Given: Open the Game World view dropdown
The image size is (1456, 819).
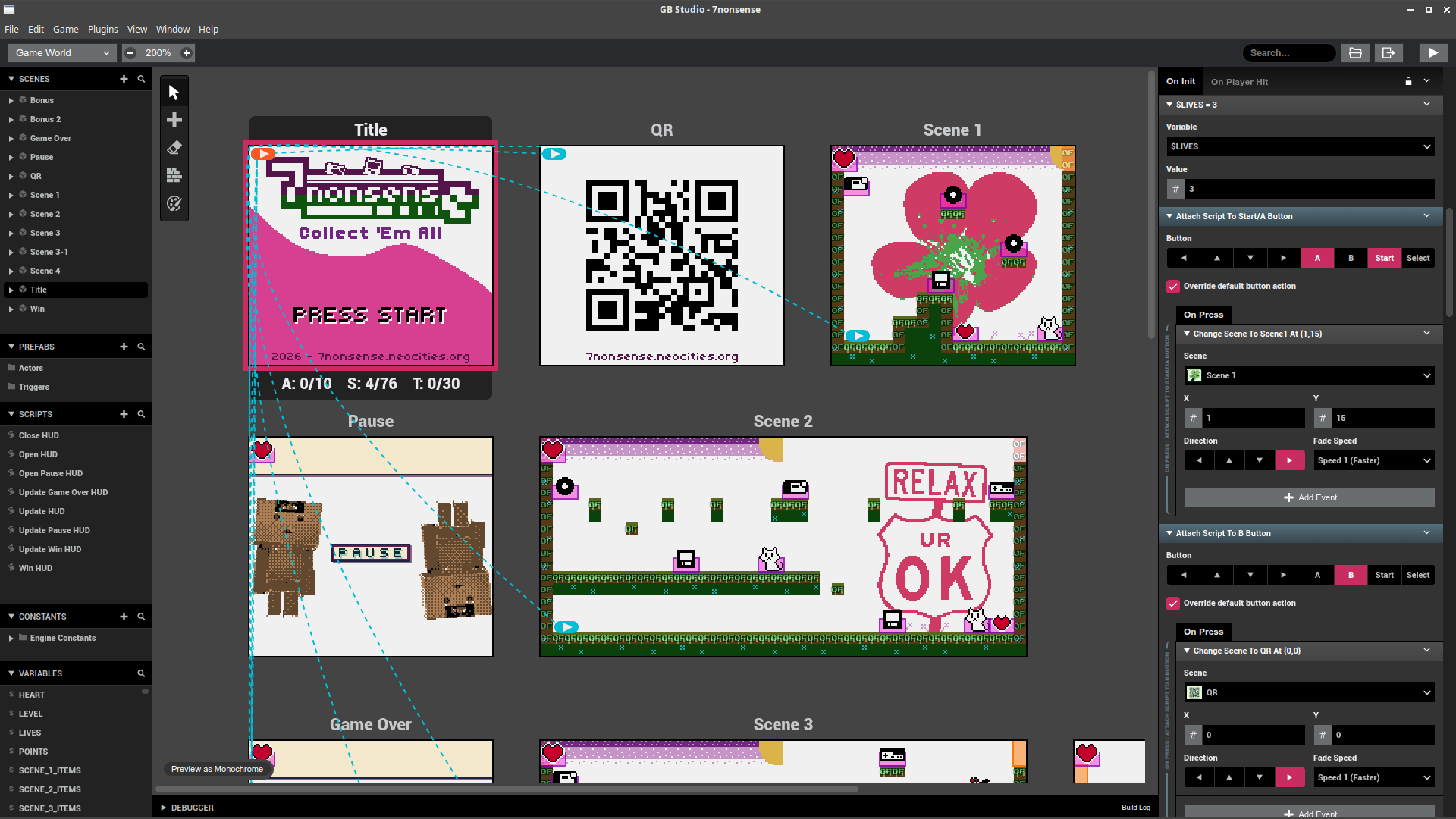Looking at the screenshot, I should 61,52.
